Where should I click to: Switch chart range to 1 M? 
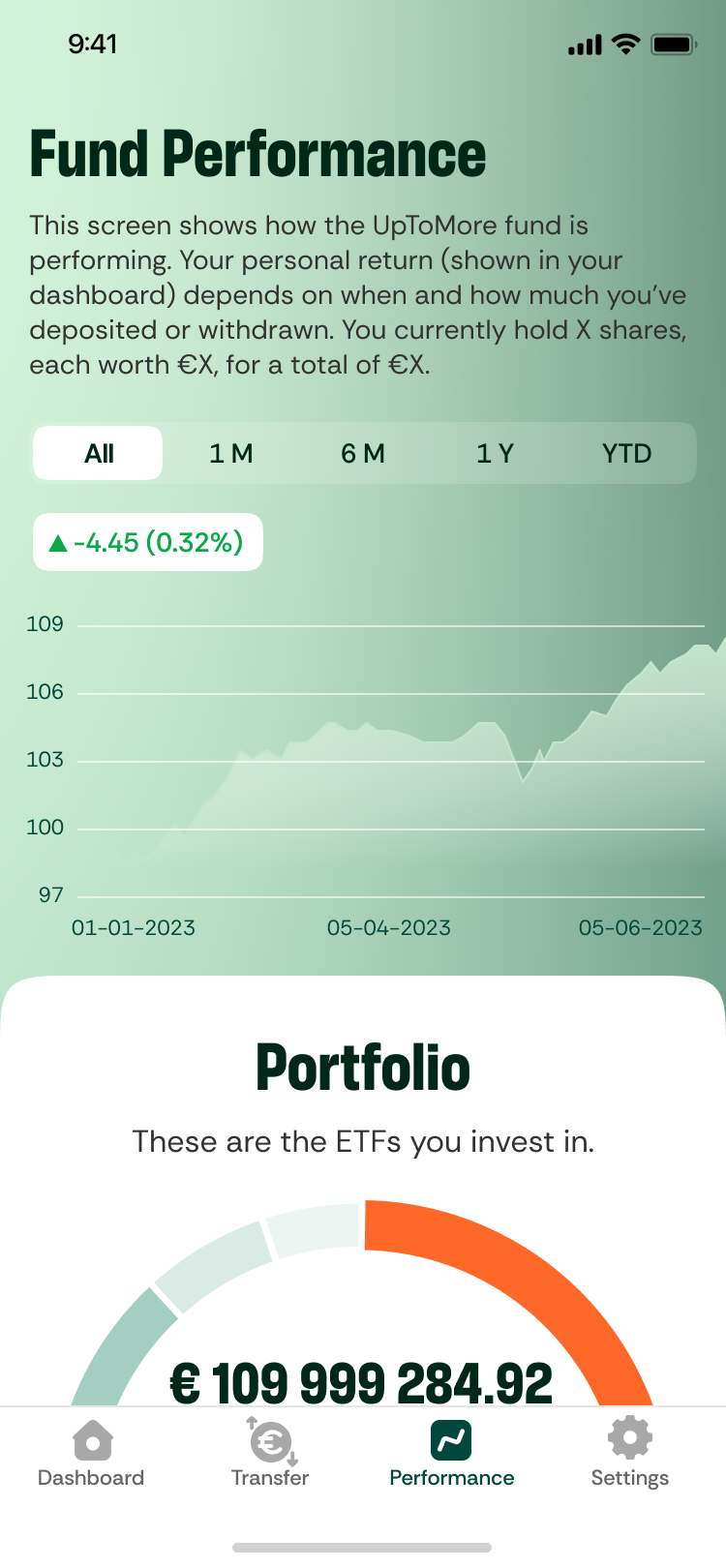(x=231, y=453)
